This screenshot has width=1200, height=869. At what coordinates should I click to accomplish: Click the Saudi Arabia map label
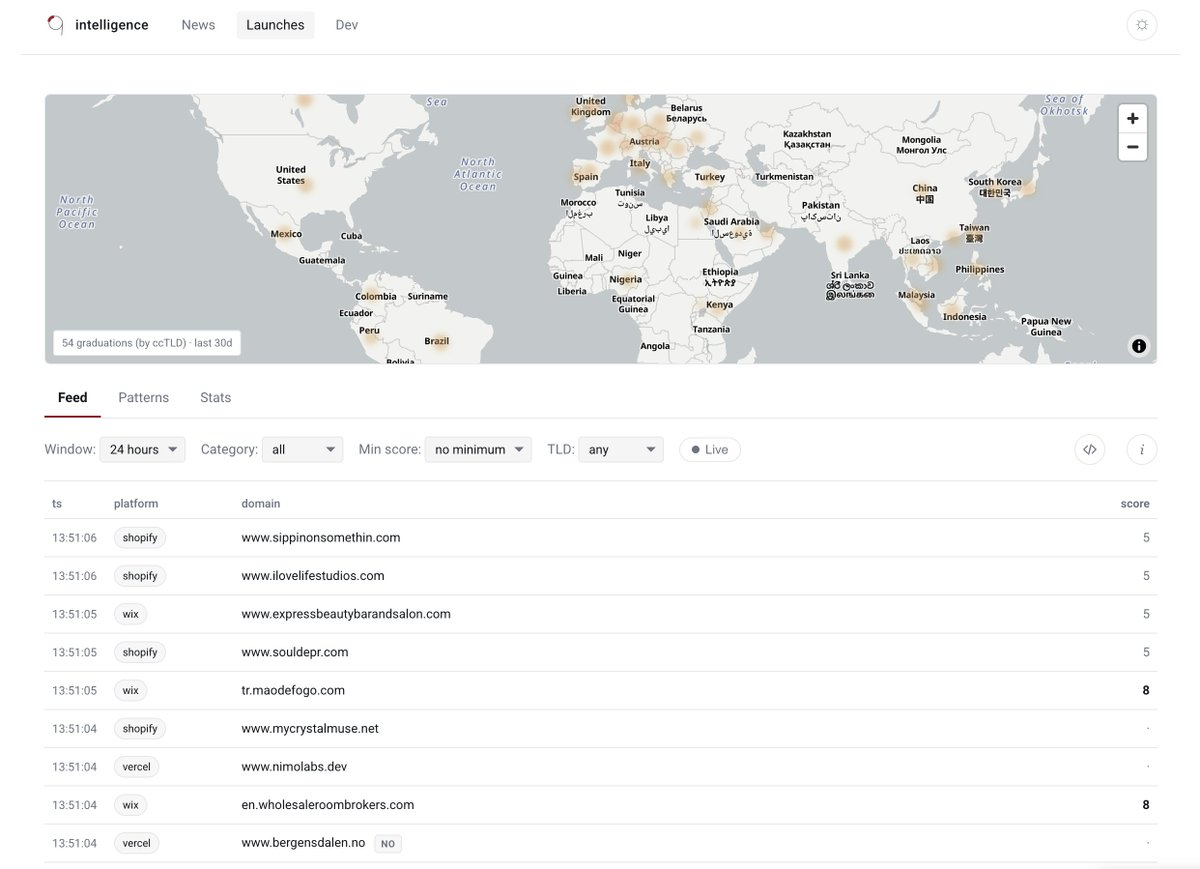click(732, 227)
